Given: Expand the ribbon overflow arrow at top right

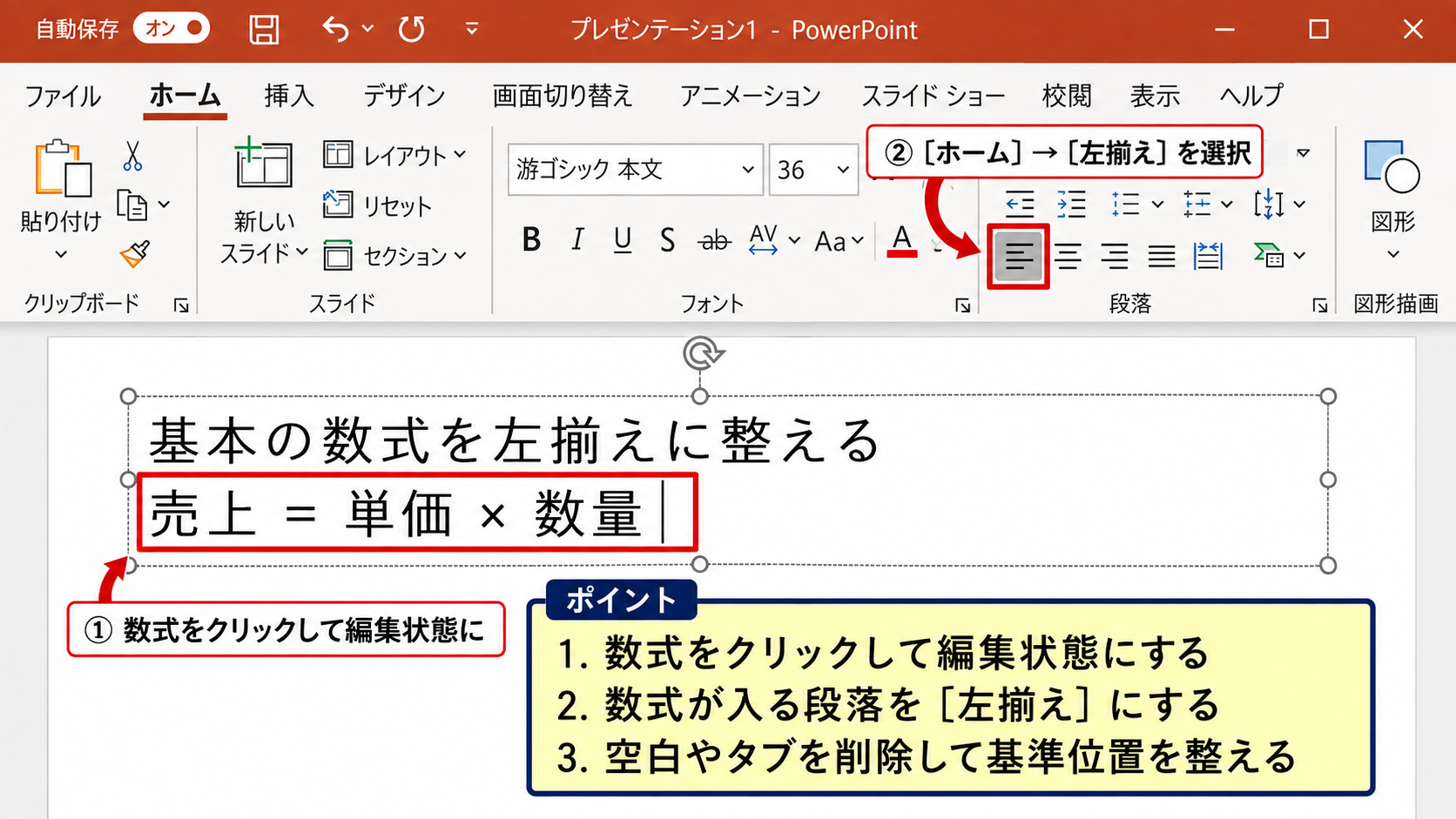Looking at the screenshot, I should tap(1303, 153).
